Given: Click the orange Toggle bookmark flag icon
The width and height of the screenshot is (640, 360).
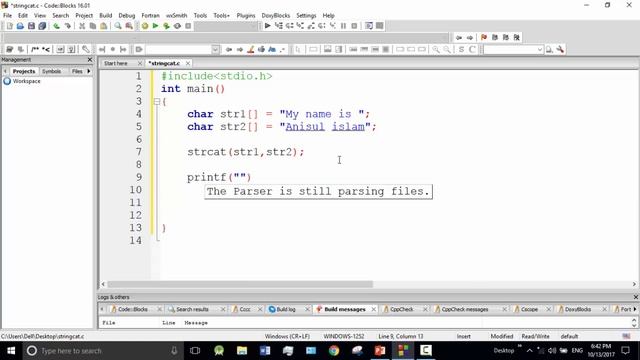Looking at the screenshot, I should coord(484,37).
